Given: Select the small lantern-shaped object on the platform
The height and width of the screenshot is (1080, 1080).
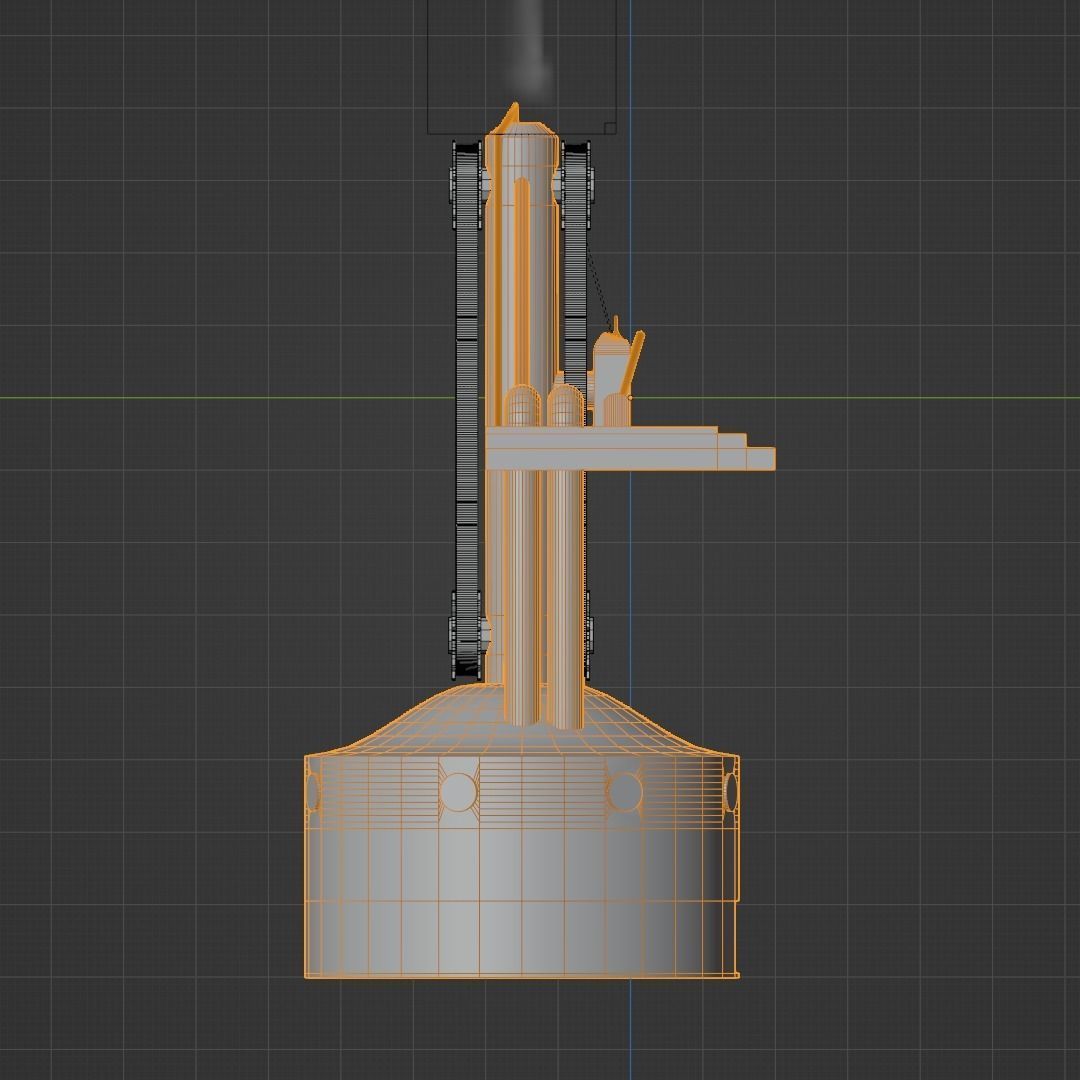Looking at the screenshot, I should (x=613, y=372).
